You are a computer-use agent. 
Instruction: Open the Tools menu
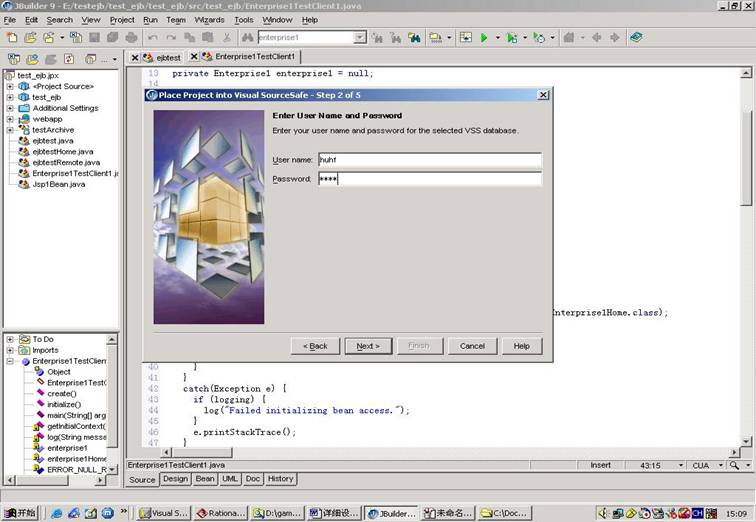pyautogui.click(x=243, y=20)
